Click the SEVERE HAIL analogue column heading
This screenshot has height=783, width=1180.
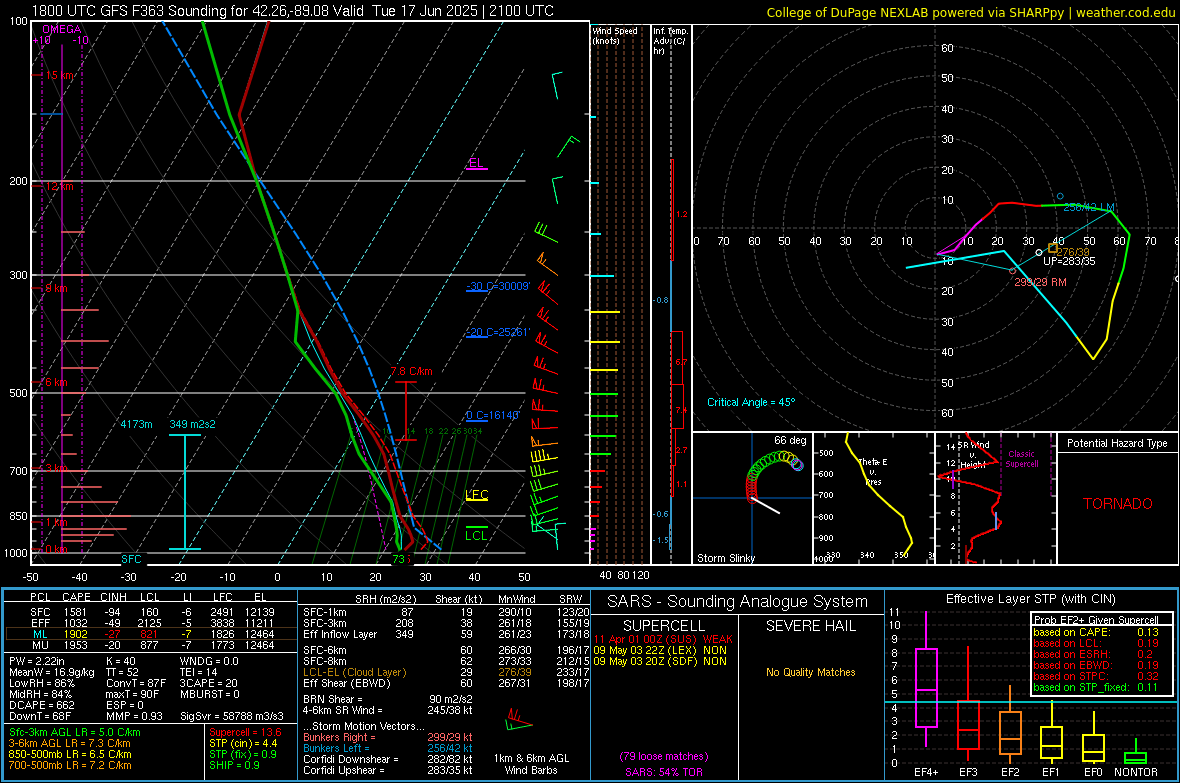tap(810, 626)
